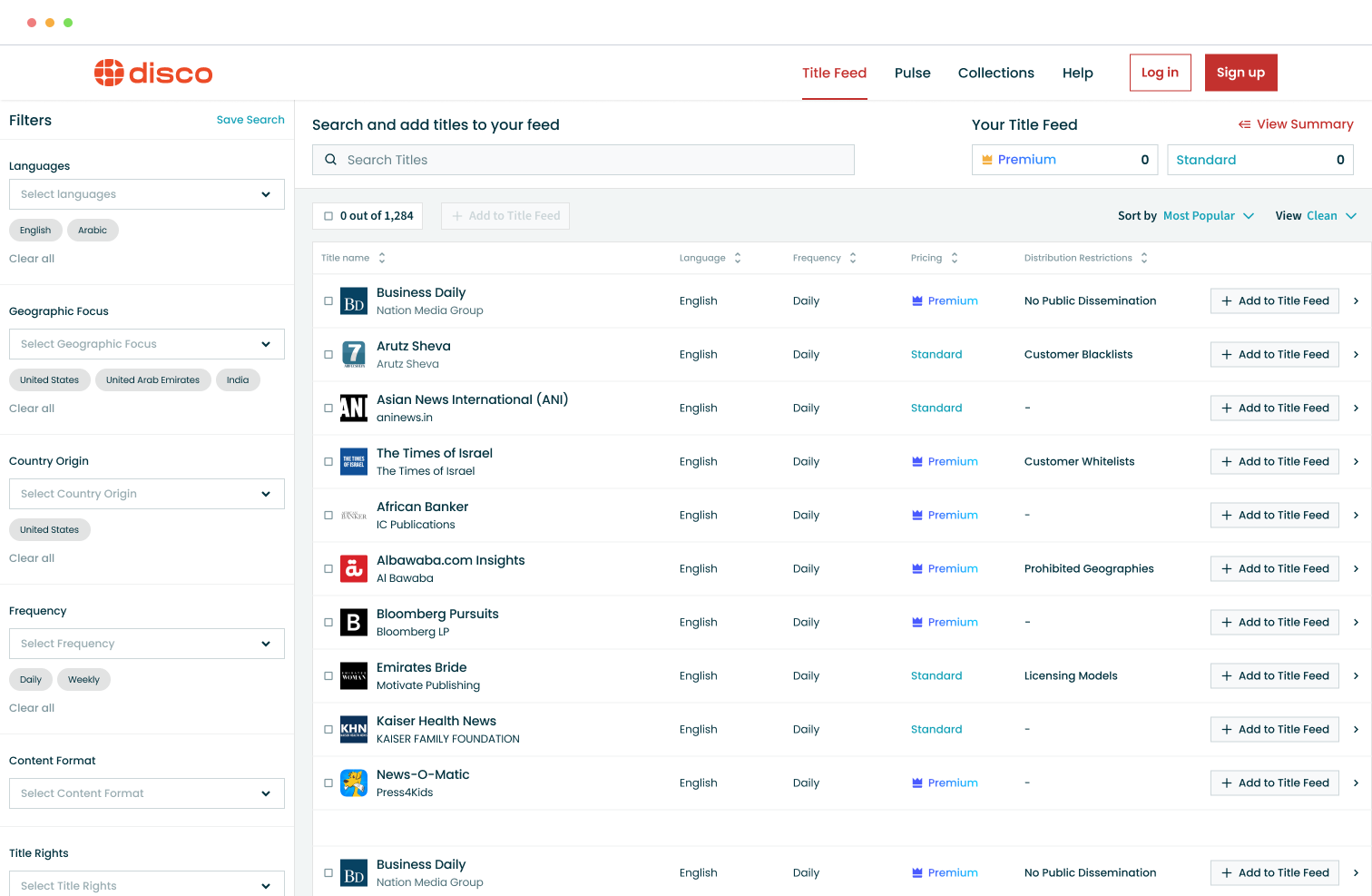Sort by Pricing column arrows
The width and height of the screenshot is (1372, 896).
[x=955, y=258]
